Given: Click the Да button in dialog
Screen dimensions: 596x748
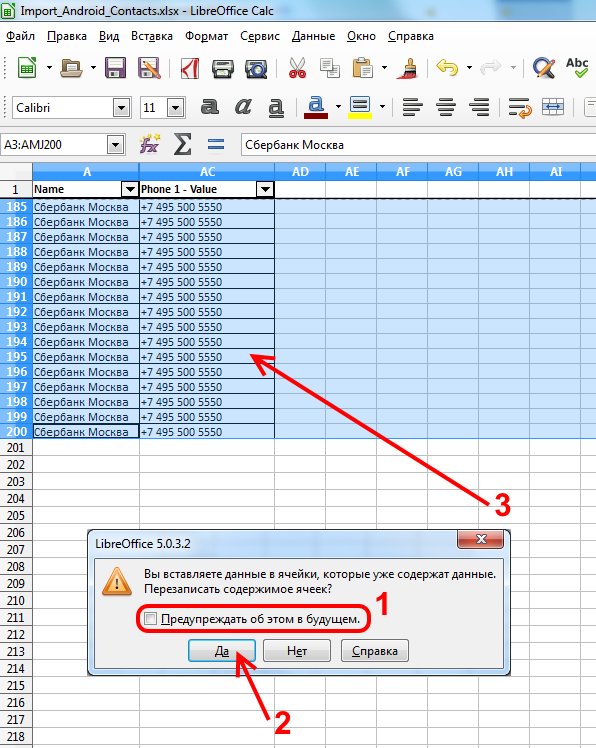Looking at the screenshot, I should click(222, 651).
